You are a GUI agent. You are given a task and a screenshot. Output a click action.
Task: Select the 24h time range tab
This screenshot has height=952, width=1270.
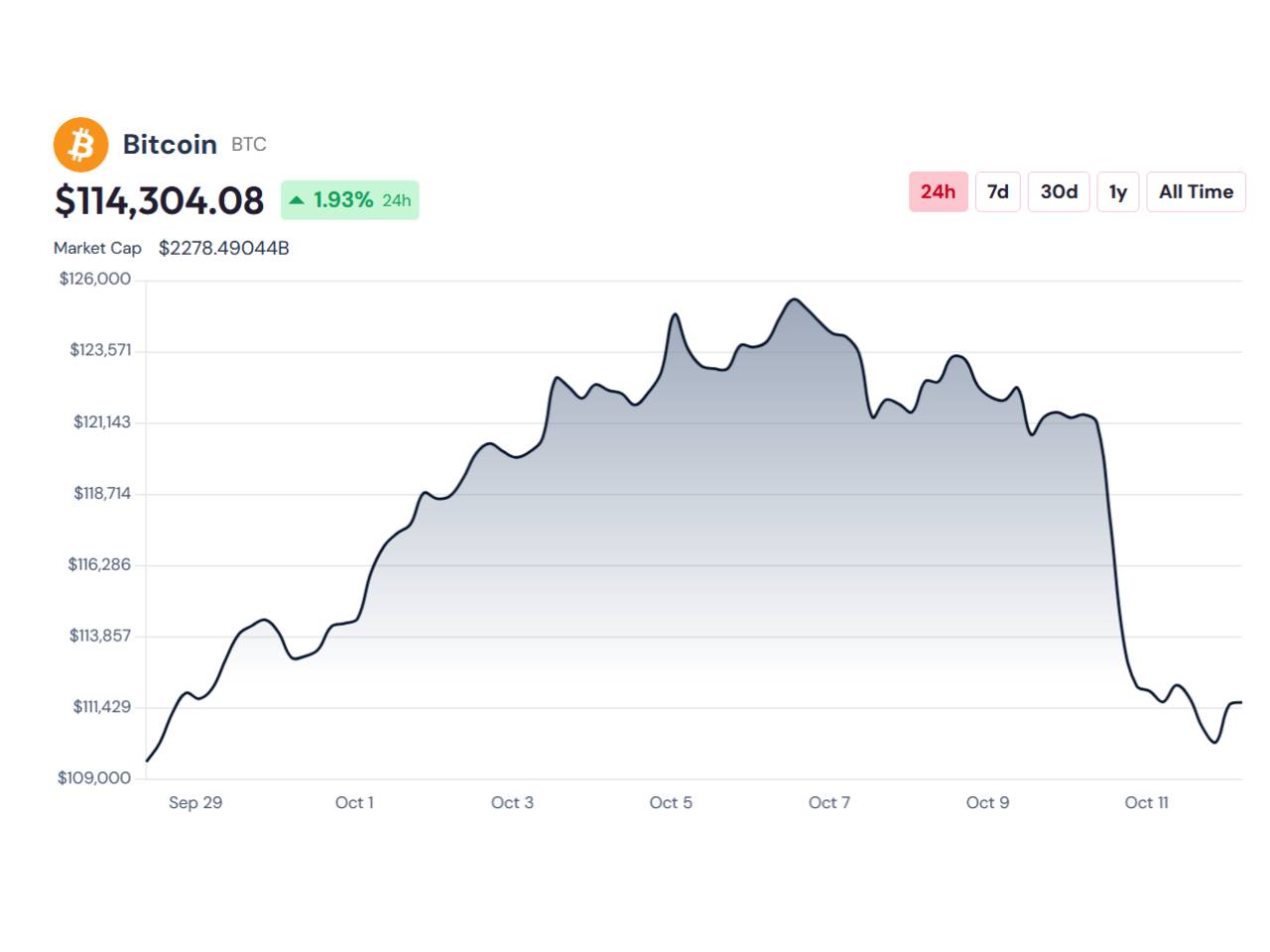coord(938,191)
